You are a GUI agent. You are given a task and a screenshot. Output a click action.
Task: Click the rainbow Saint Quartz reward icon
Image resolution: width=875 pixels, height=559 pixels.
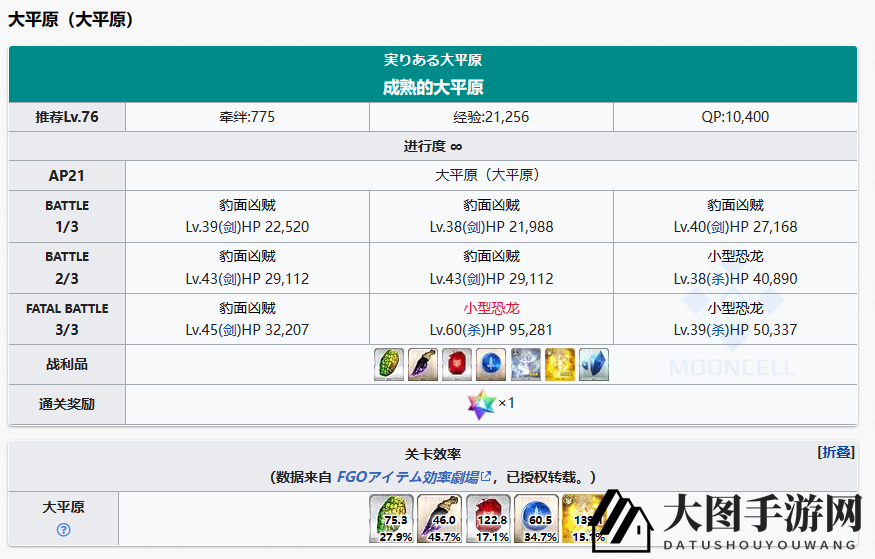pos(481,404)
